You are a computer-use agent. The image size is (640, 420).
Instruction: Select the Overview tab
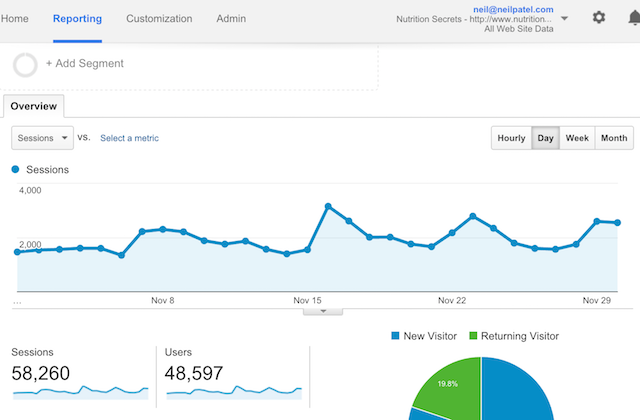point(33,106)
